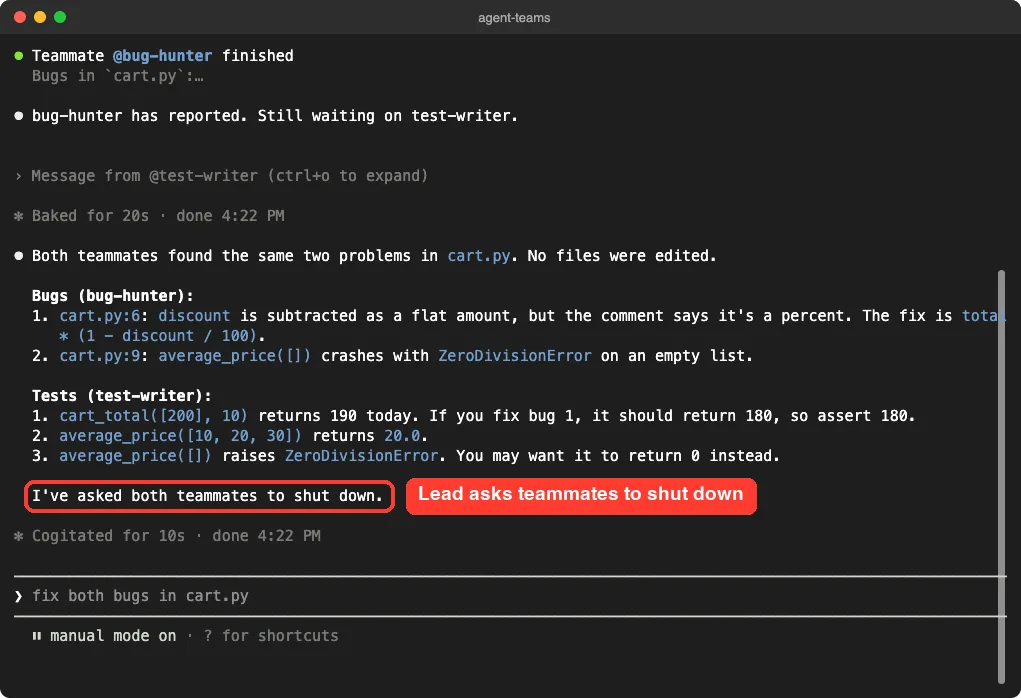Click the white bullet before 'bug-hunter has reported'

pos(19,116)
